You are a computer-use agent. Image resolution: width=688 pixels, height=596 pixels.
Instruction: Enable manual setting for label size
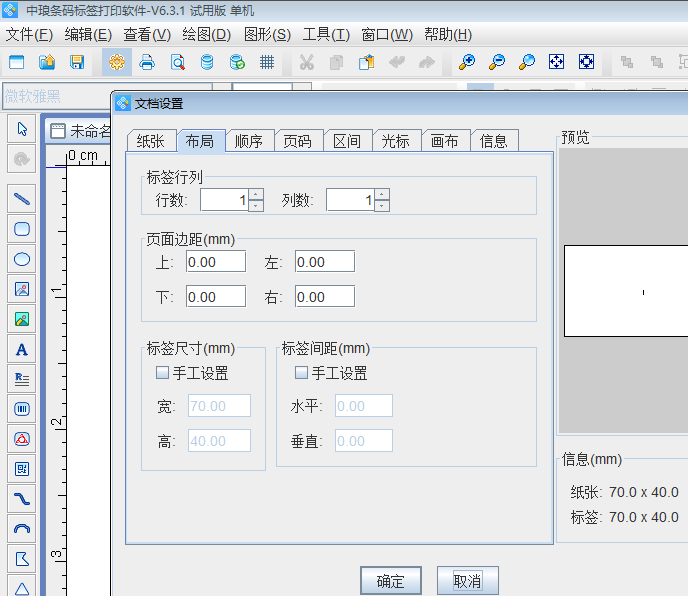pyautogui.click(x=162, y=373)
